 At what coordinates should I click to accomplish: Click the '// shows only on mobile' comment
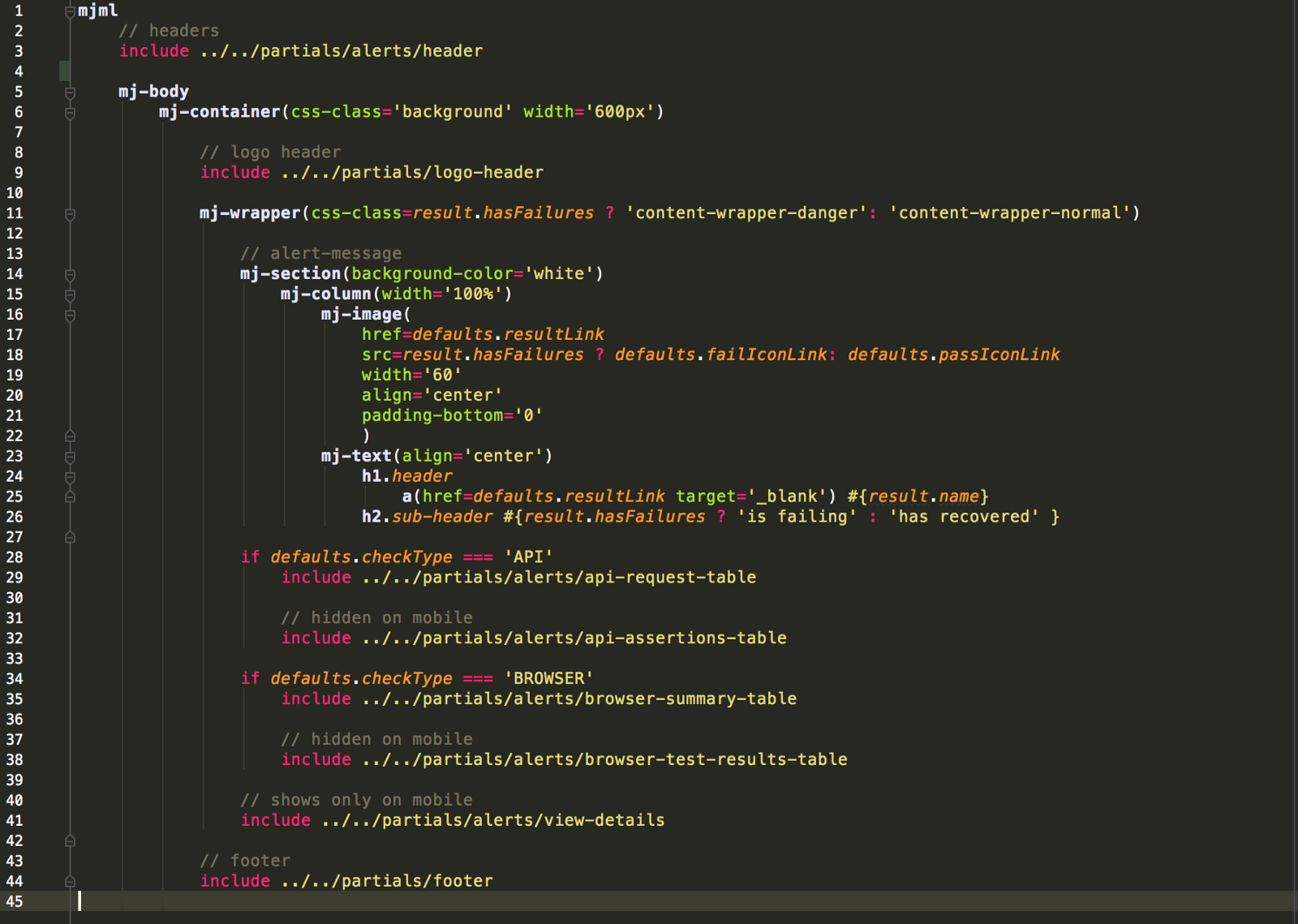click(357, 802)
